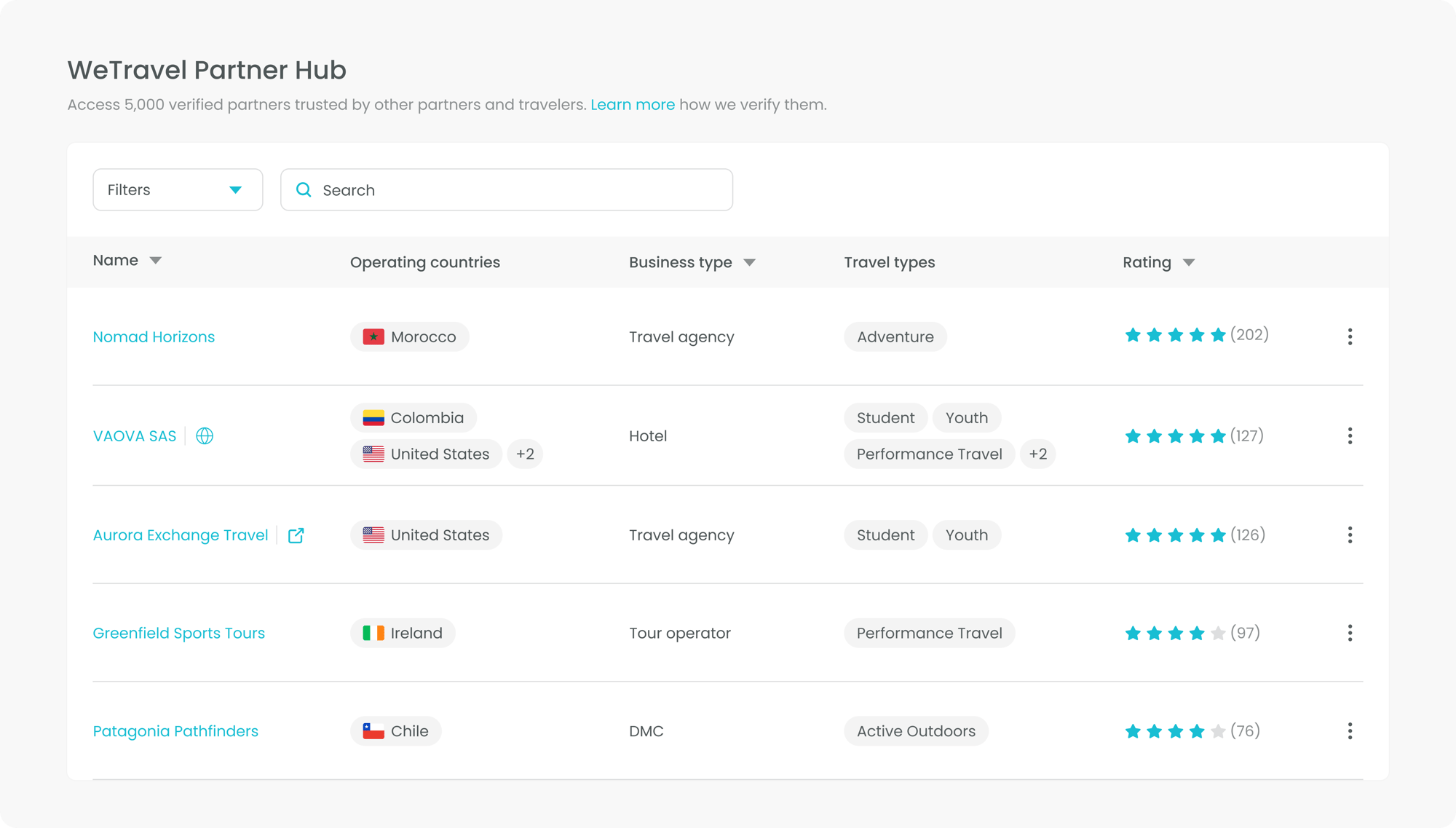
Task: Click the Colombia country tag
Action: pos(414,418)
